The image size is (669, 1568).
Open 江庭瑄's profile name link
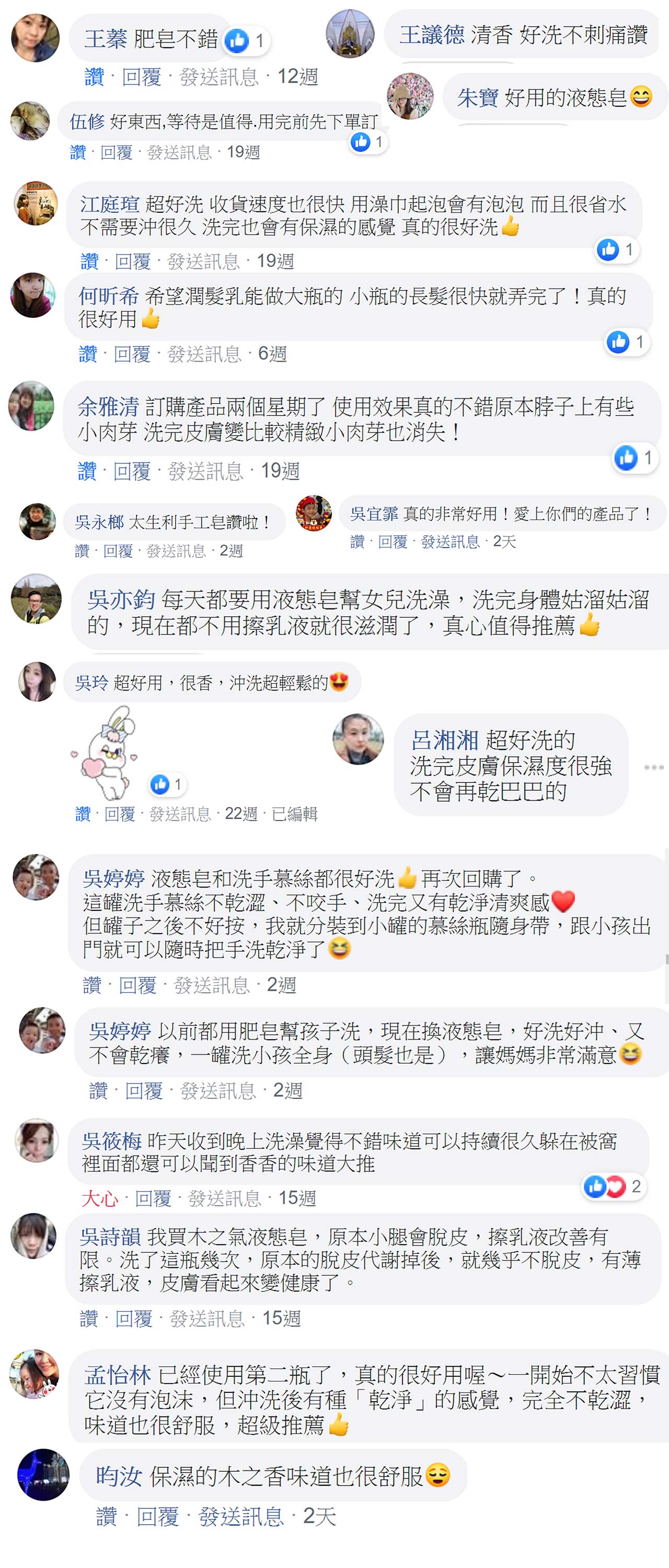tap(110, 204)
